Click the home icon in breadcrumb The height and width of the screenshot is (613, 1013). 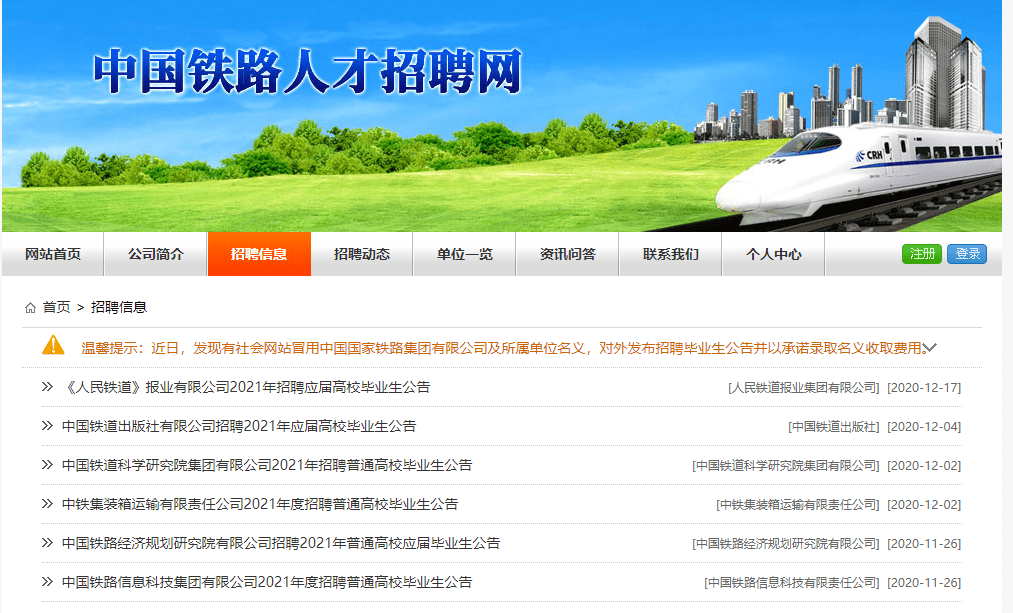[30, 308]
